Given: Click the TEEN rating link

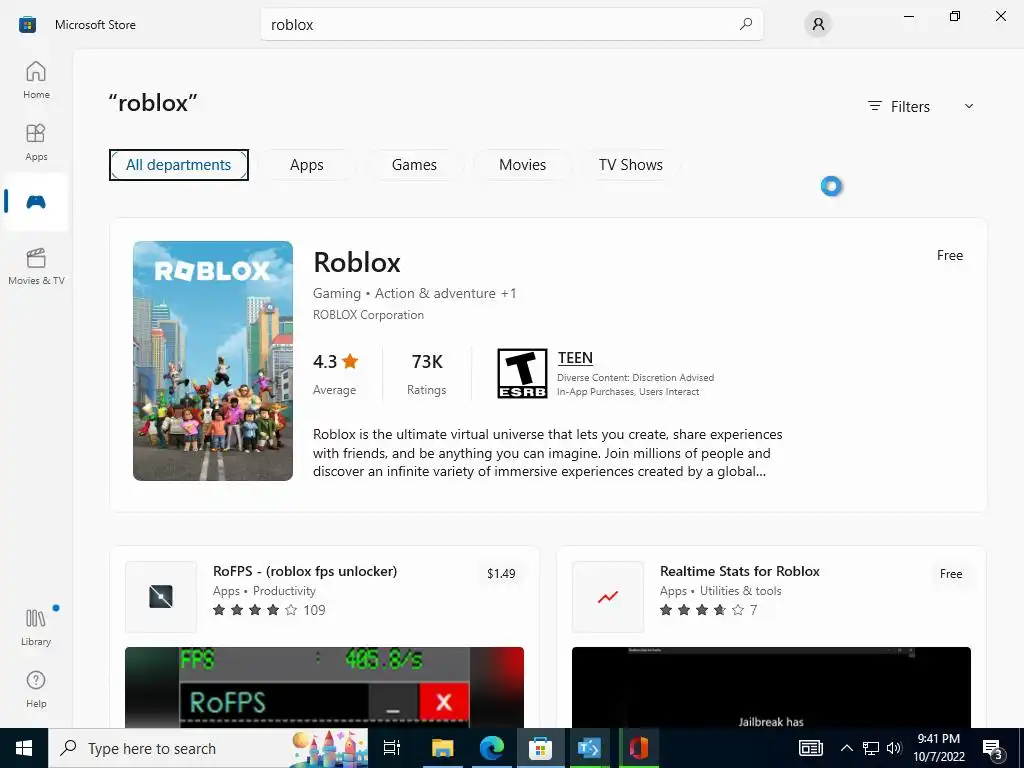Looking at the screenshot, I should point(575,358).
